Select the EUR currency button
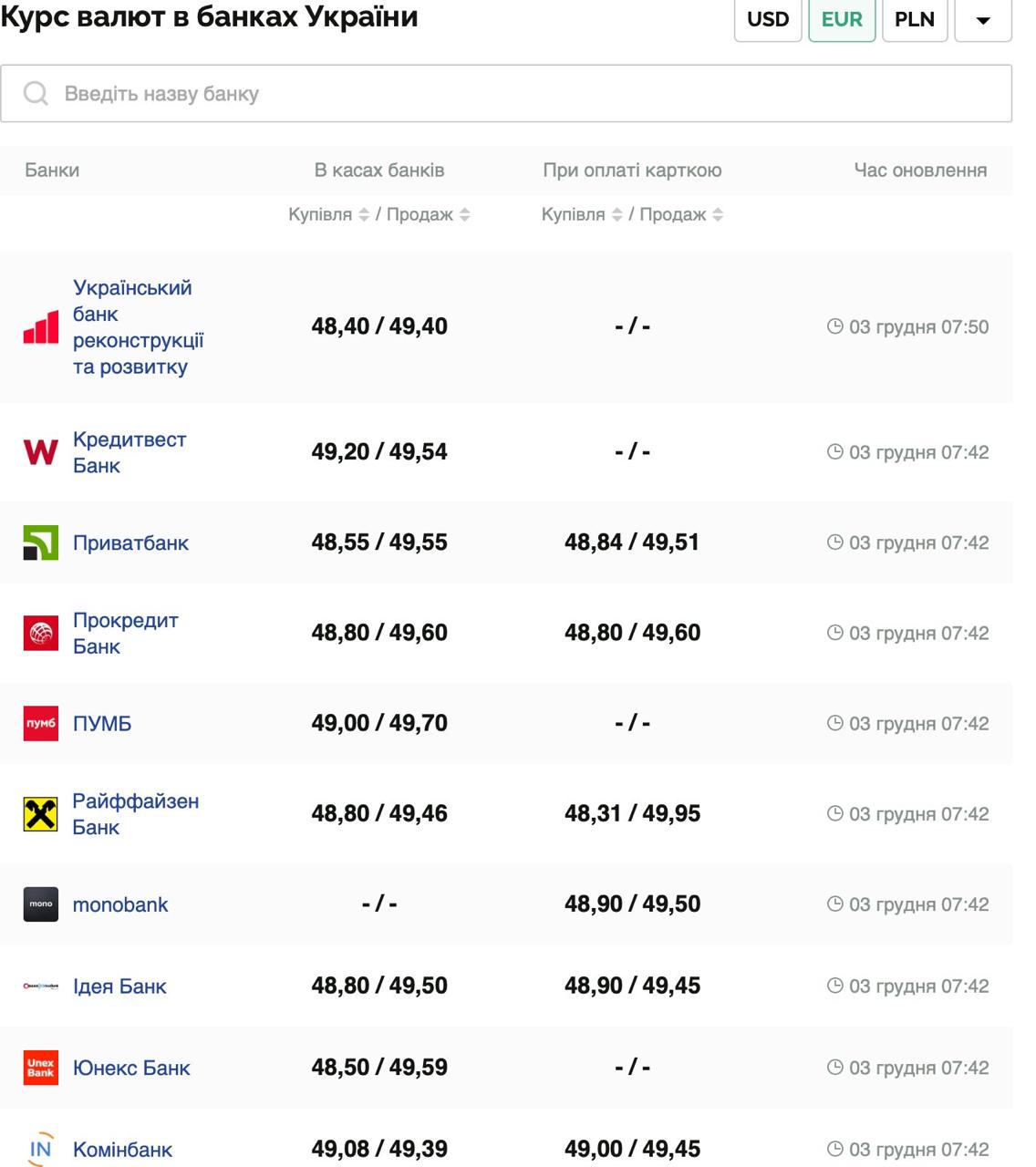The image size is (1036, 1167). [x=841, y=19]
